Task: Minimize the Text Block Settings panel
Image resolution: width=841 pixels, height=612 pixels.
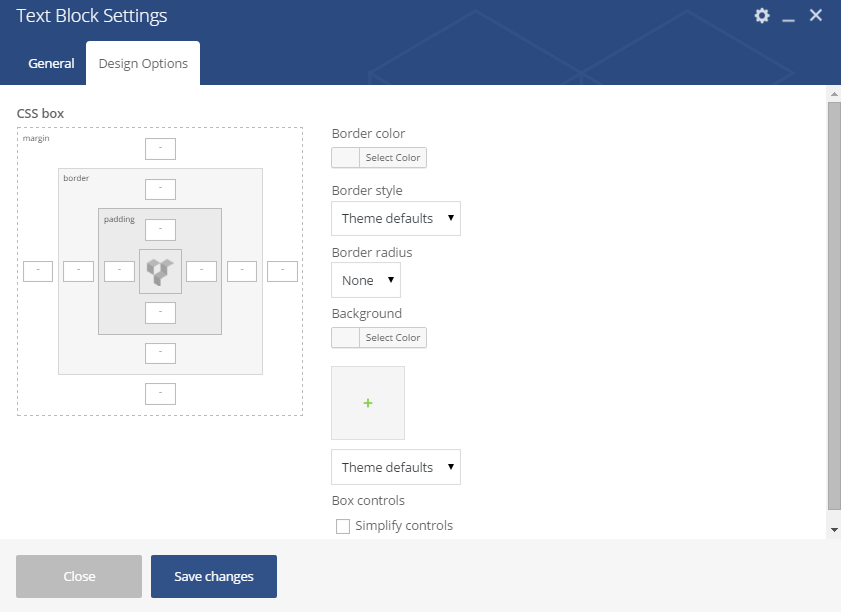Action: click(x=788, y=16)
